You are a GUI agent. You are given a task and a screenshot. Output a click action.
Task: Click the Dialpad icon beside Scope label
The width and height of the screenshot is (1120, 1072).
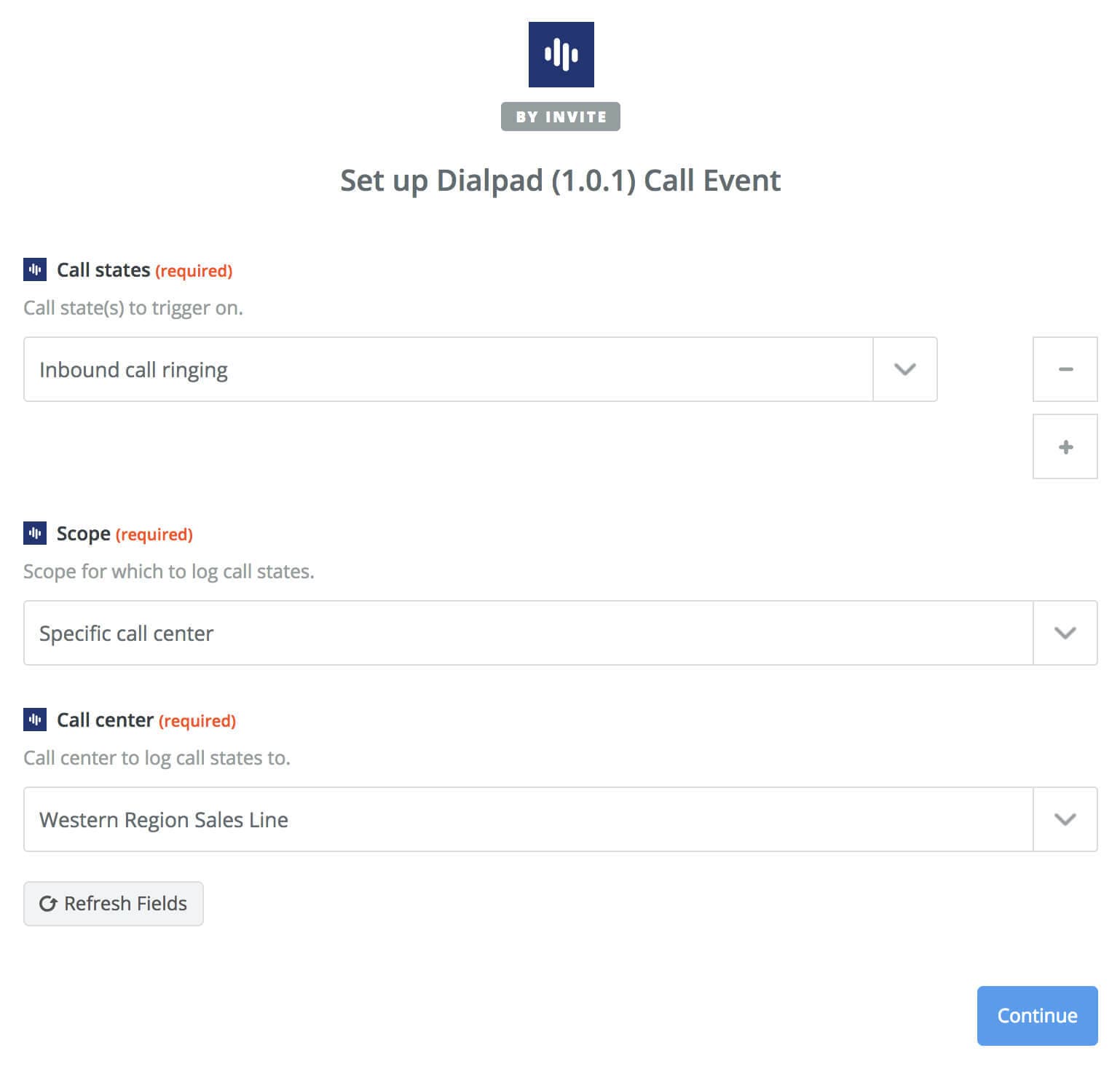click(x=34, y=533)
